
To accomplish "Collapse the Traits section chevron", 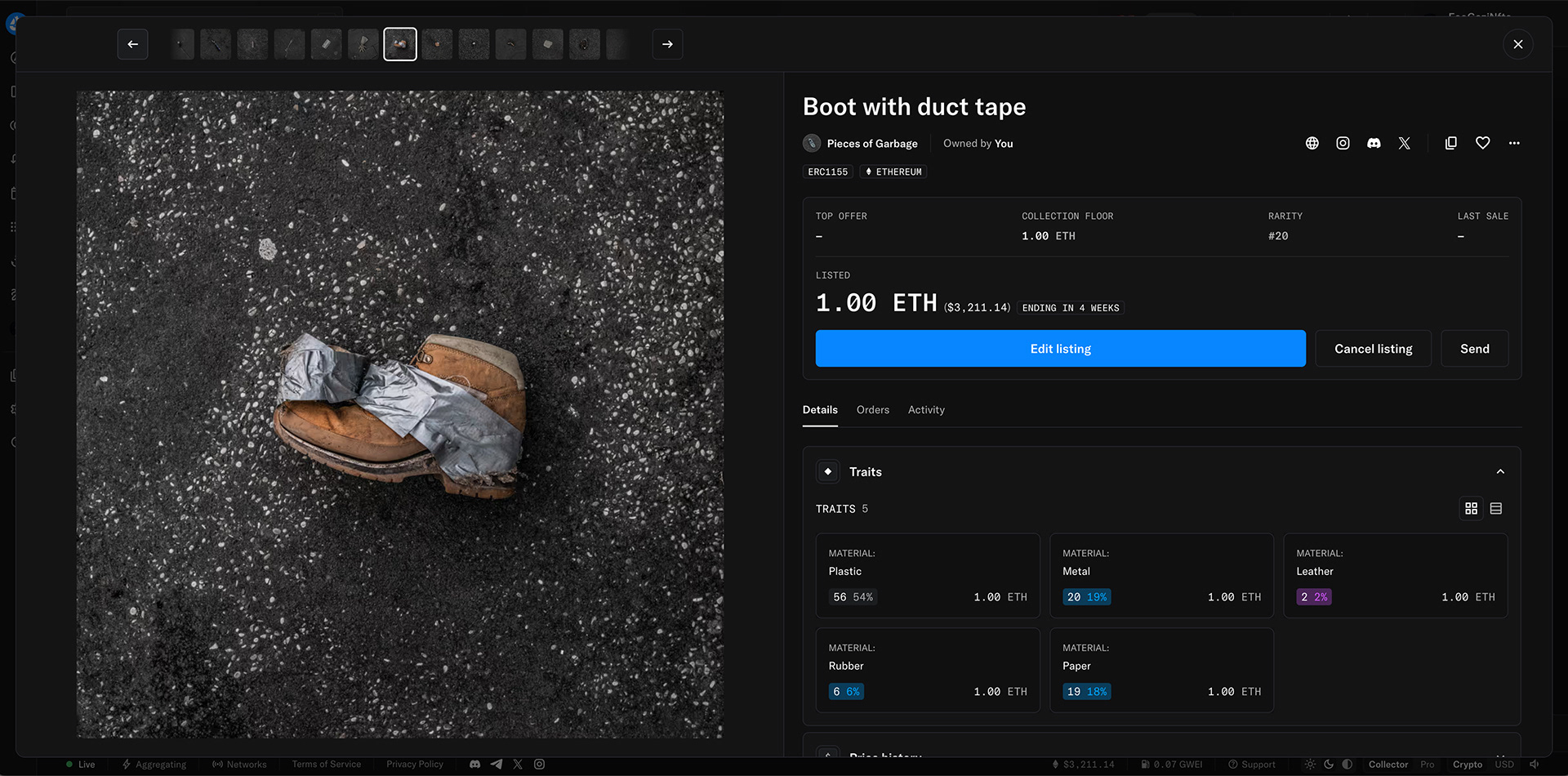I will coord(1499,471).
